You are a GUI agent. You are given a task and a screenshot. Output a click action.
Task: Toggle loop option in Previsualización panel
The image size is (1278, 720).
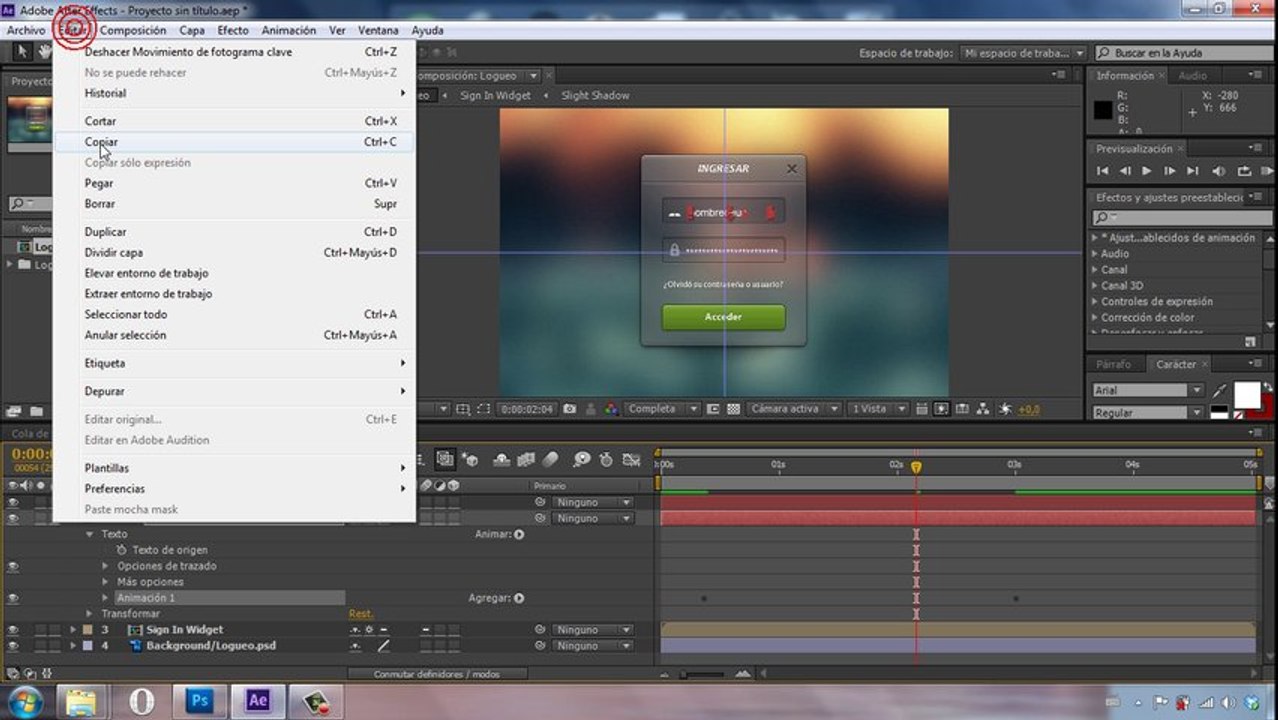1243,171
